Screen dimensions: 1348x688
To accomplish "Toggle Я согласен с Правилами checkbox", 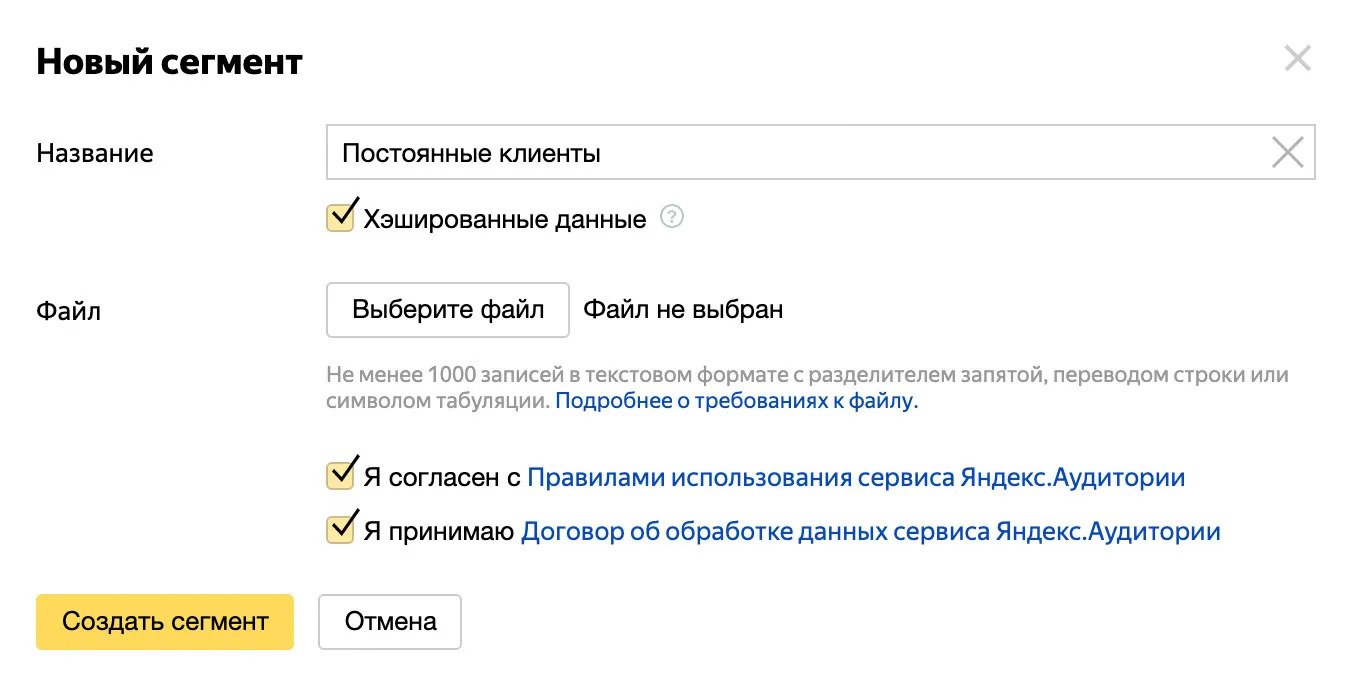I will (x=340, y=477).
